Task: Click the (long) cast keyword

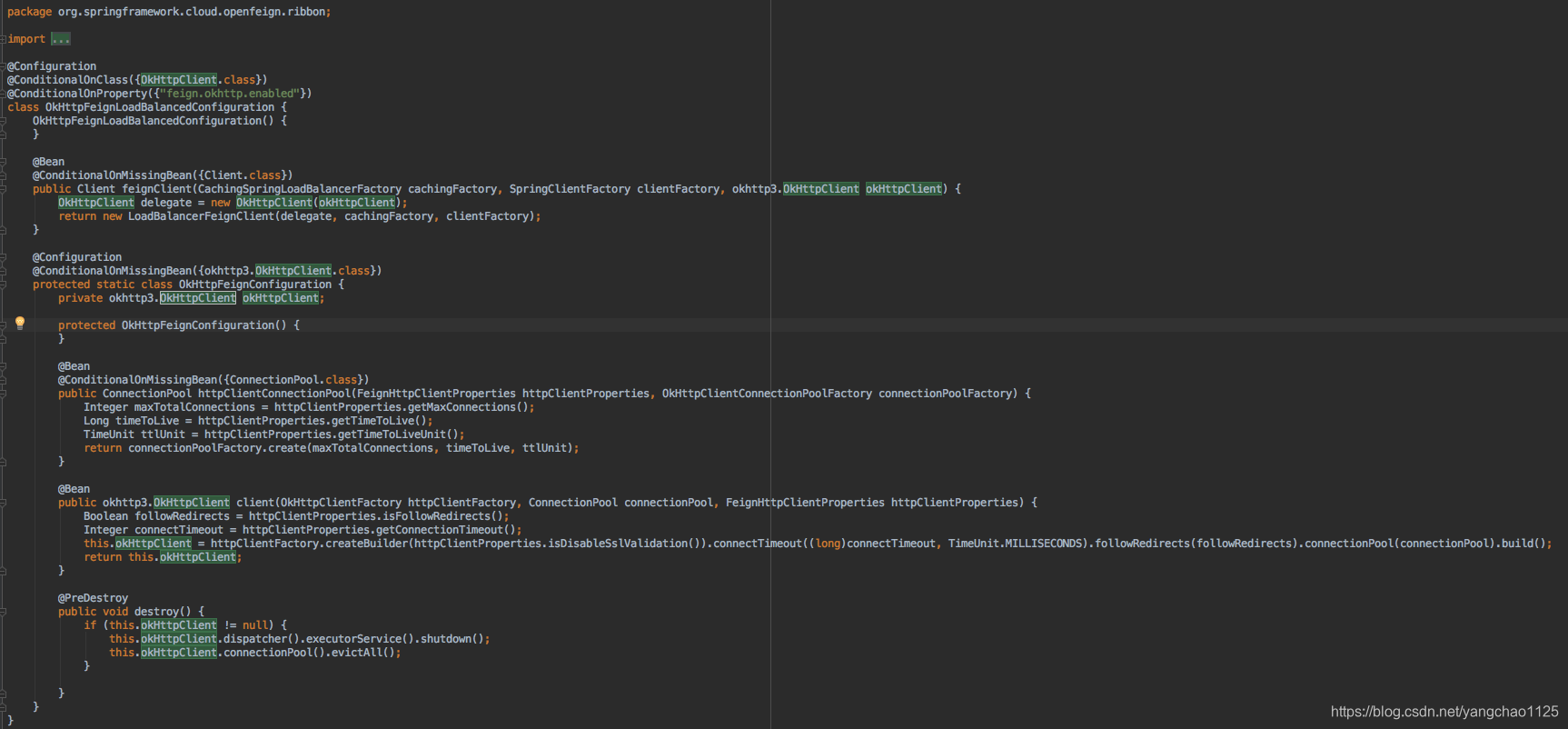Action: (x=829, y=544)
